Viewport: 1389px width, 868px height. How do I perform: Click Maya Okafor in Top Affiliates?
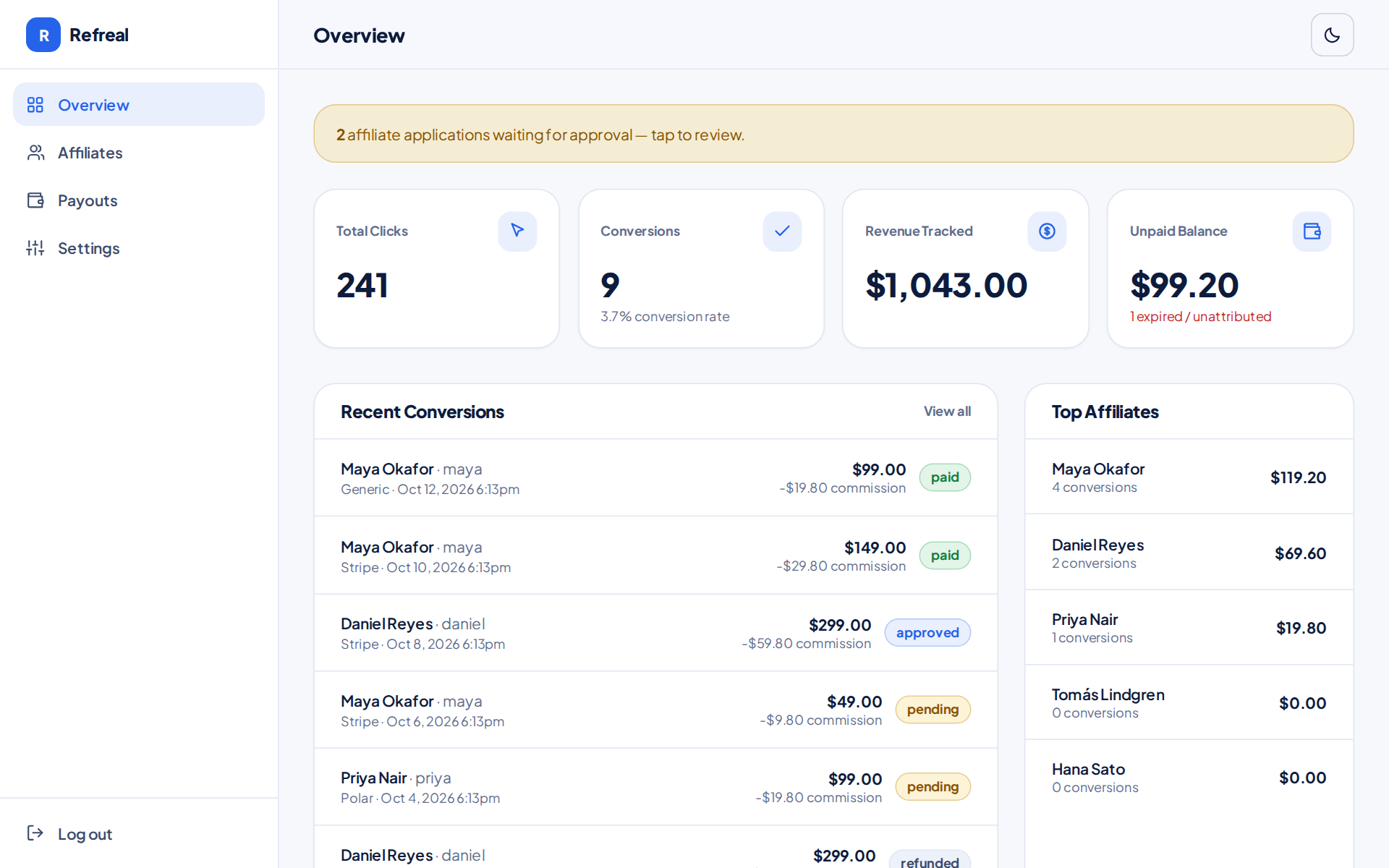pos(1098,469)
